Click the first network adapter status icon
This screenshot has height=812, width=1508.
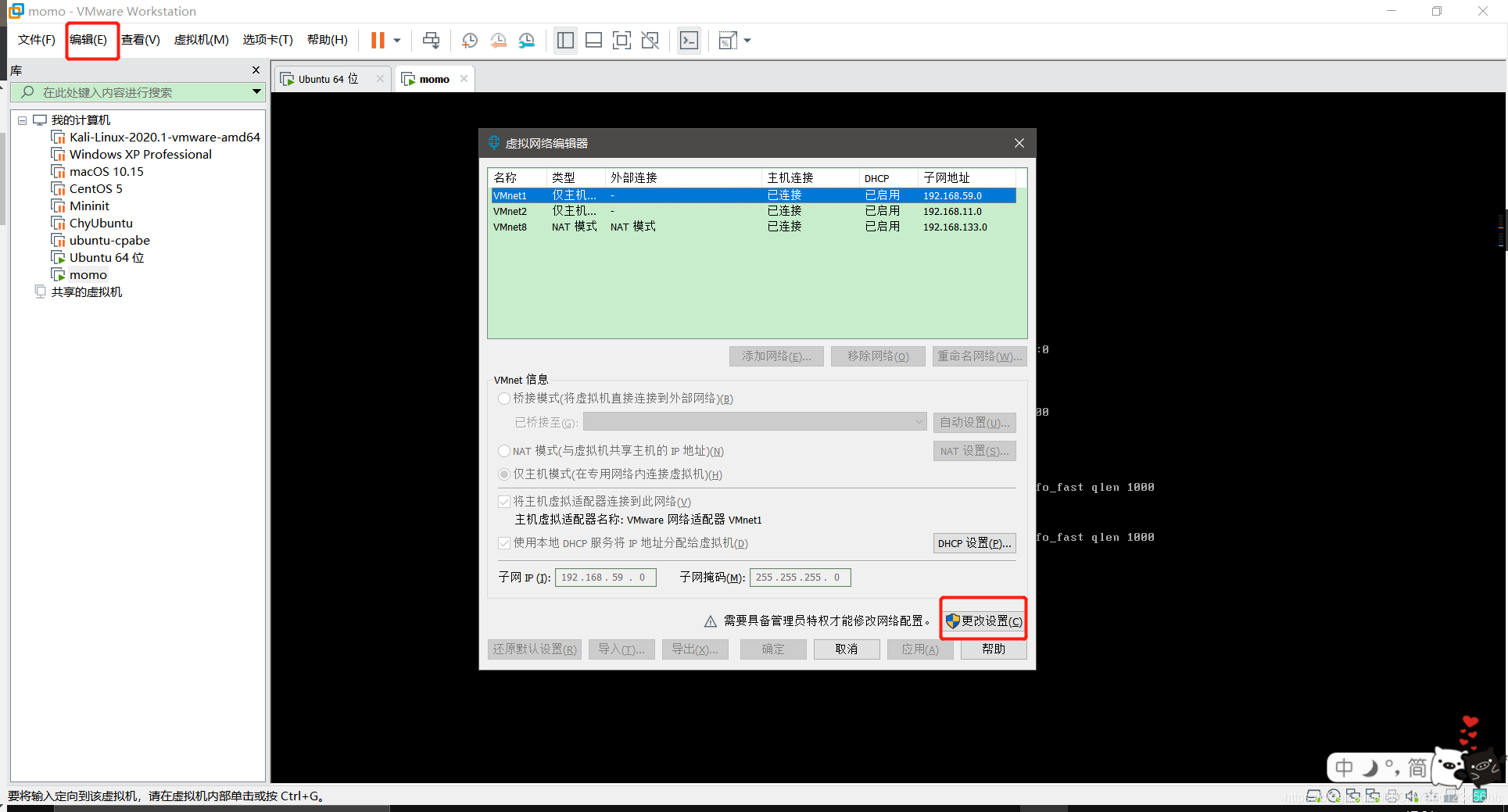click(1353, 796)
